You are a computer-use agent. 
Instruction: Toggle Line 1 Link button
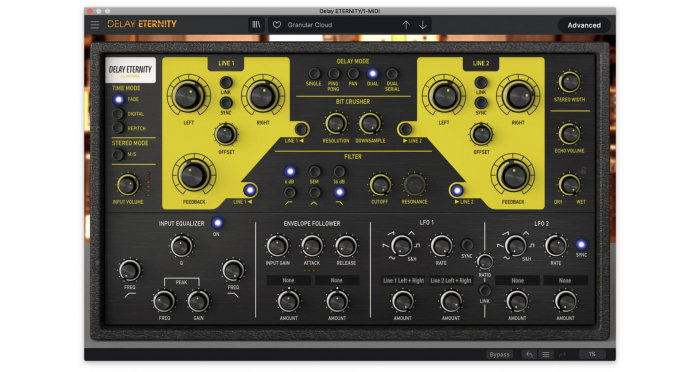(226, 82)
